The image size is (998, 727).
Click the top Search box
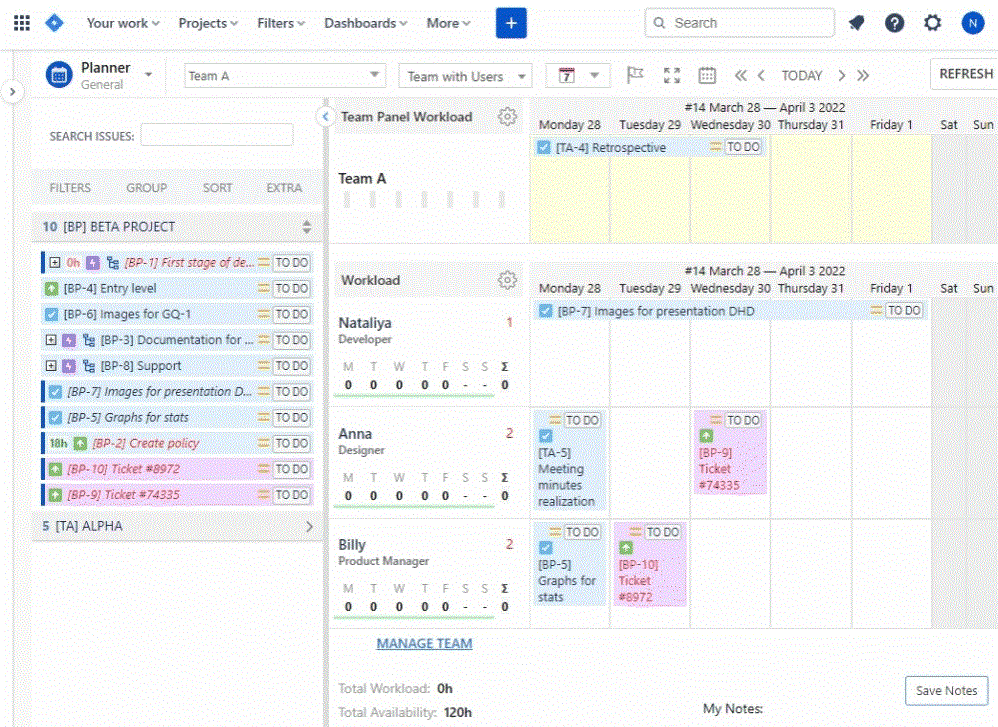tap(740, 23)
